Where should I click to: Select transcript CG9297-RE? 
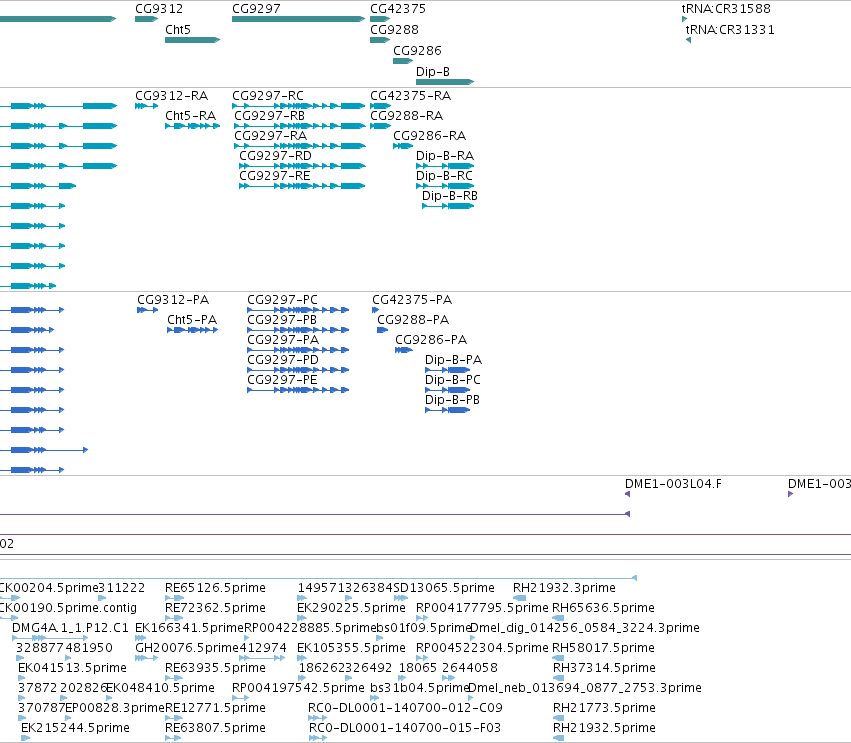click(302, 186)
